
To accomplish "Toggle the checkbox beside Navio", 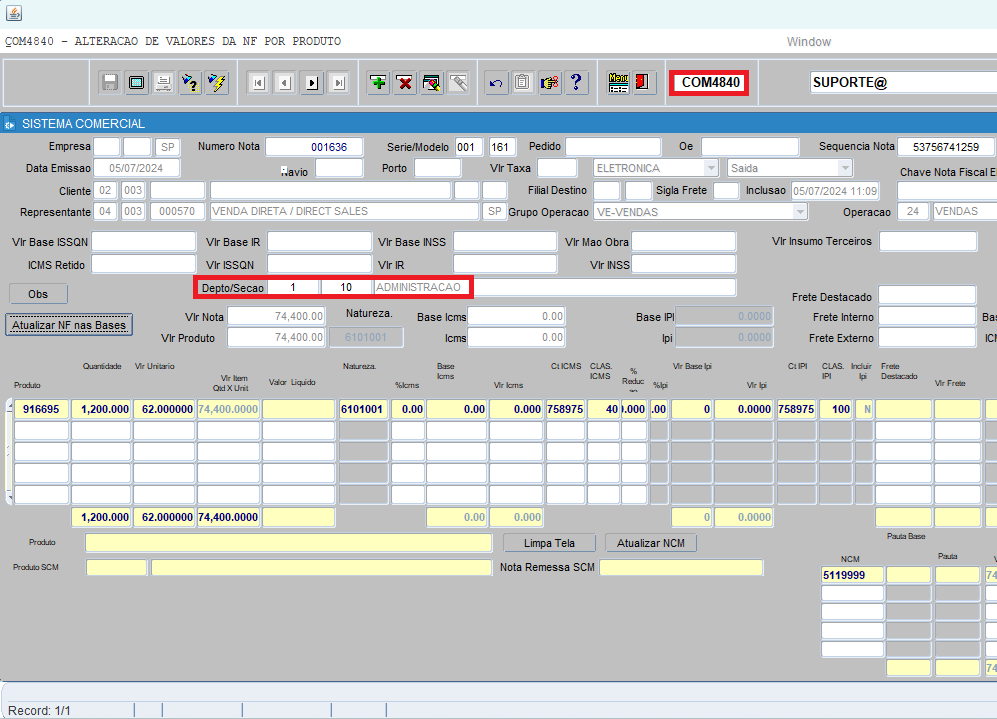I will point(284,169).
